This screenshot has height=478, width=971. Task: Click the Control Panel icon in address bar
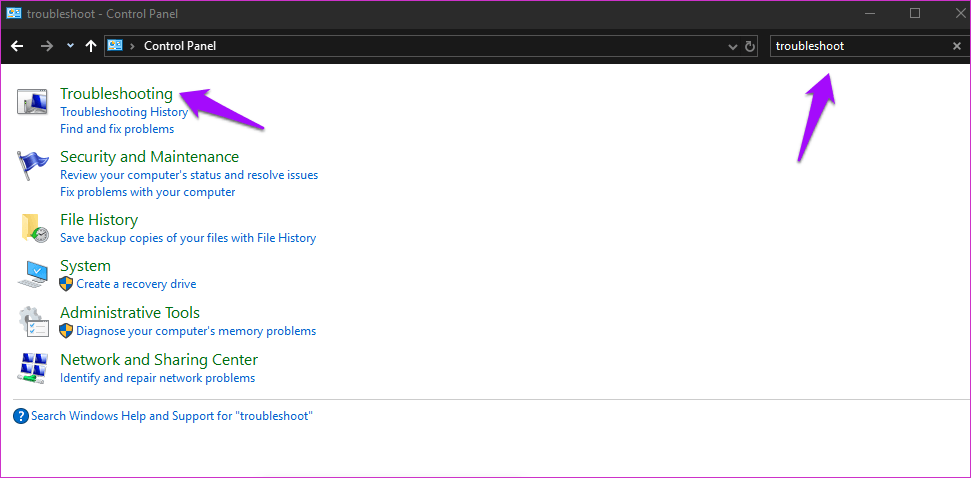115,45
